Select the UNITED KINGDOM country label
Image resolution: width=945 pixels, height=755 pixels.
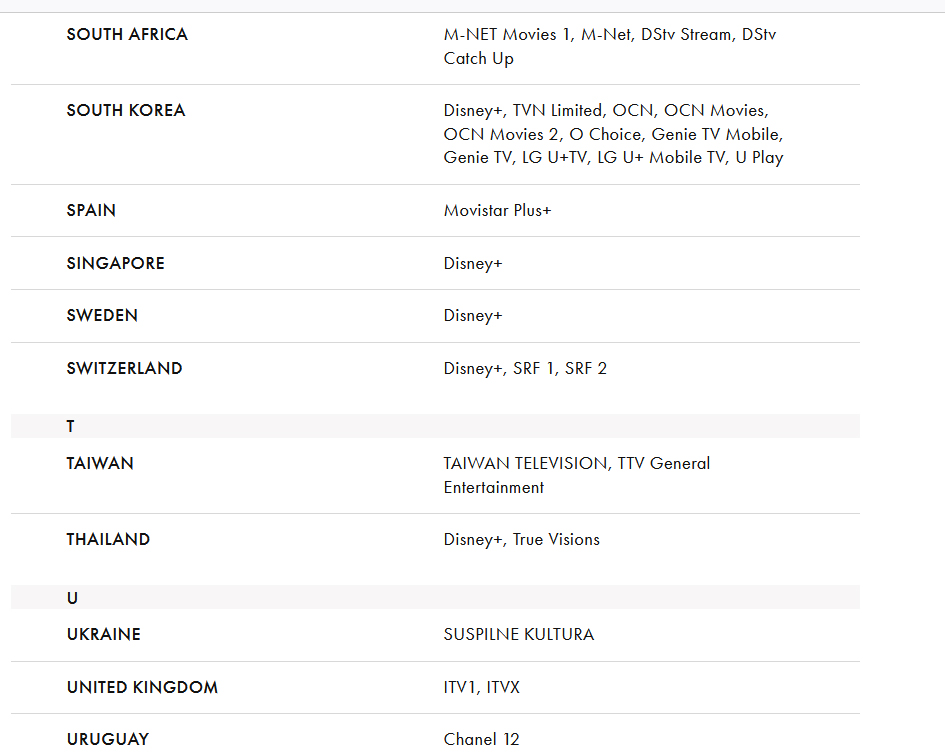pyautogui.click(x=142, y=688)
